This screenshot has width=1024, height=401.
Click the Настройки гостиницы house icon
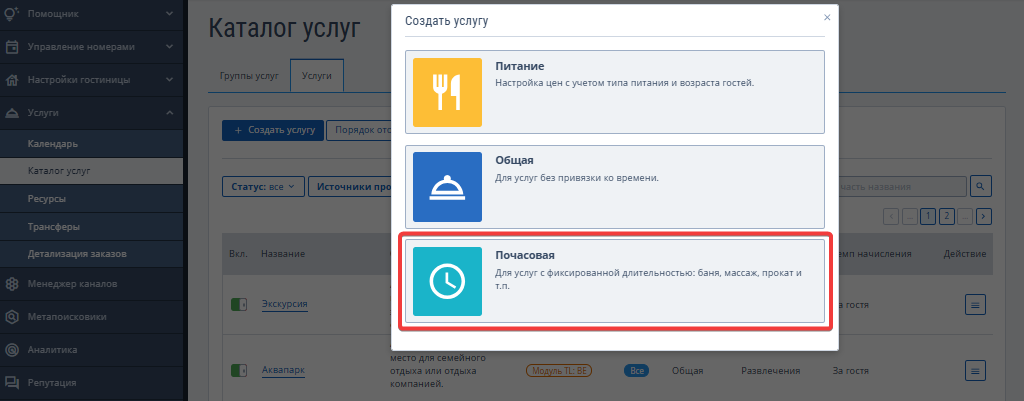12,80
